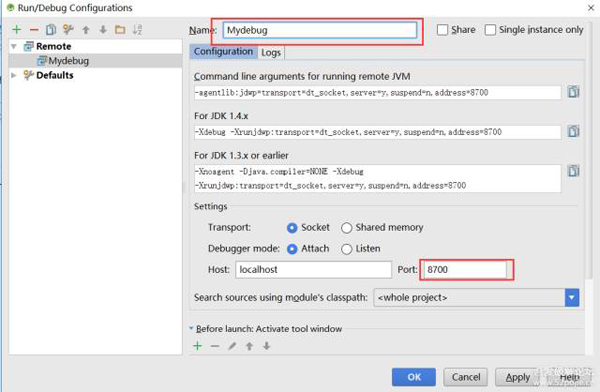Open module classpath dropdown
The width and height of the screenshot is (600, 392).
pyautogui.click(x=572, y=297)
